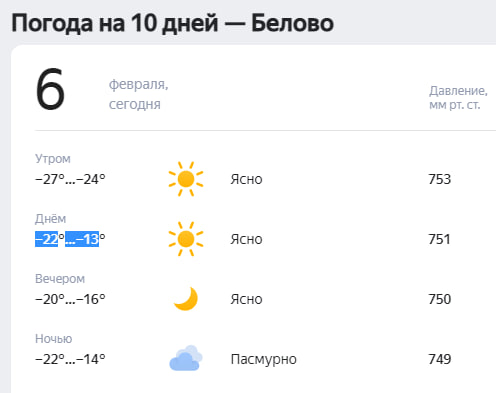Click the large date number 6
Viewport: 496px width, 393px height.
click(x=50, y=89)
